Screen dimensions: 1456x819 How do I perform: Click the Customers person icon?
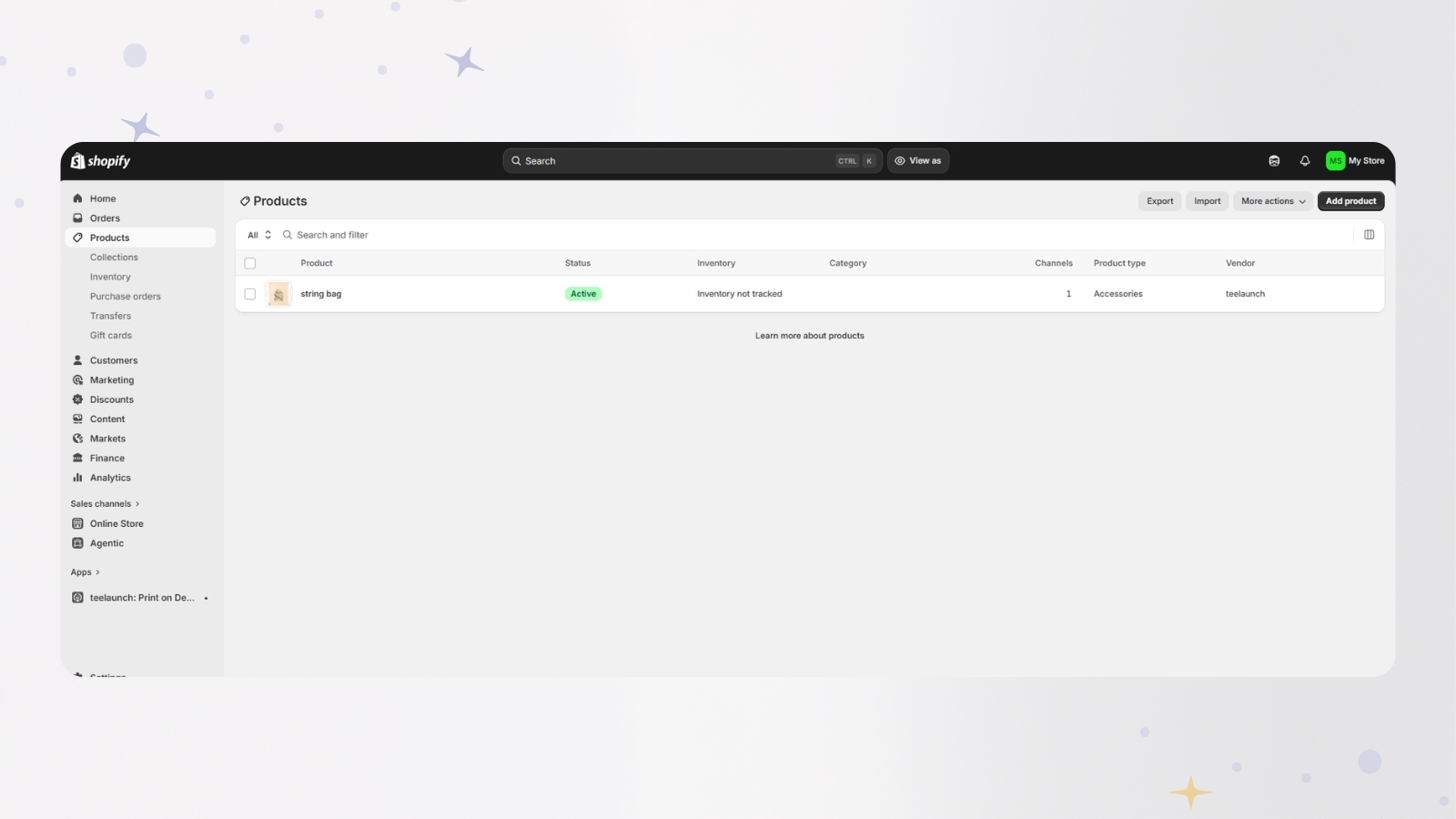coord(77,360)
